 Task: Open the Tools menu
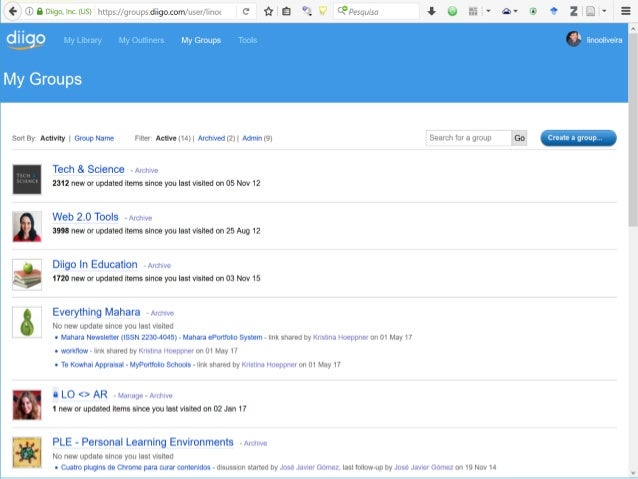tap(247, 40)
